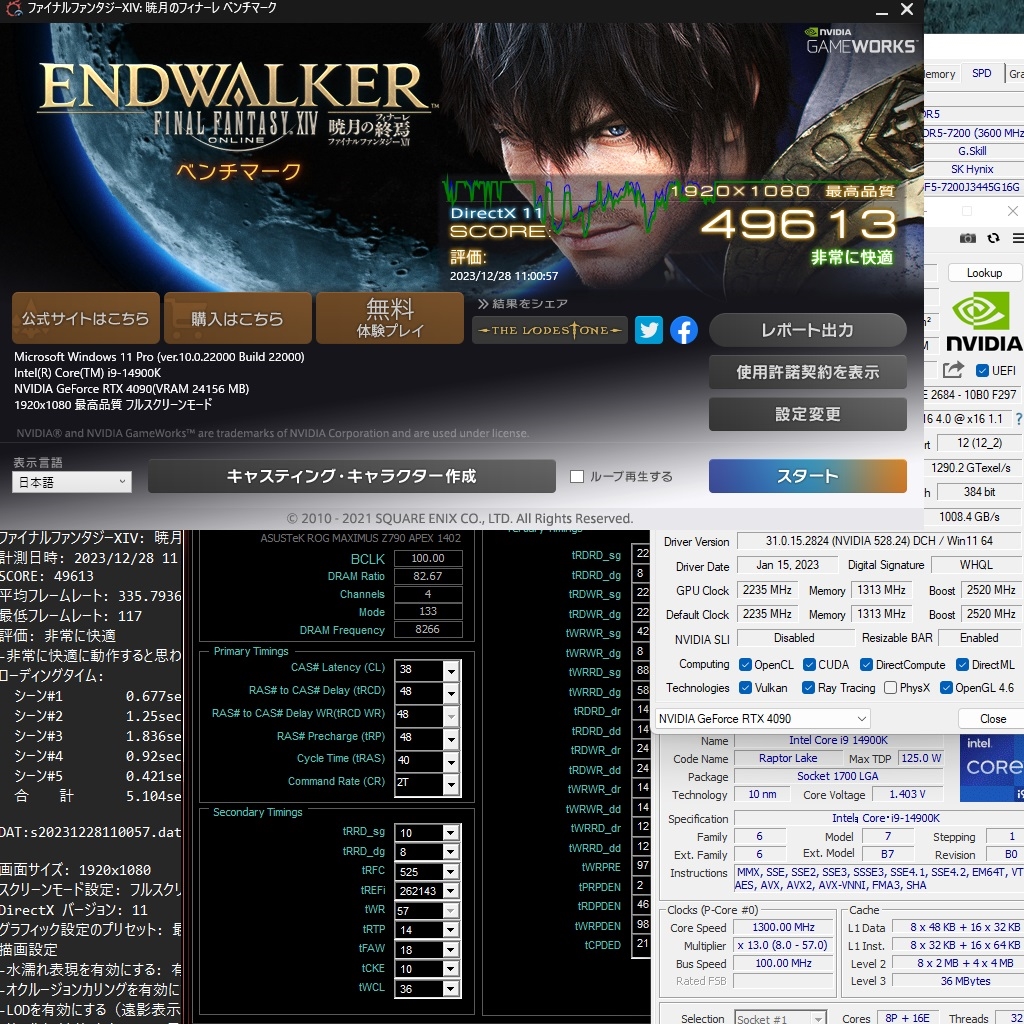Open display language dropdown 日本語
Viewport: 1024px width, 1024px height.
(x=72, y=482)
